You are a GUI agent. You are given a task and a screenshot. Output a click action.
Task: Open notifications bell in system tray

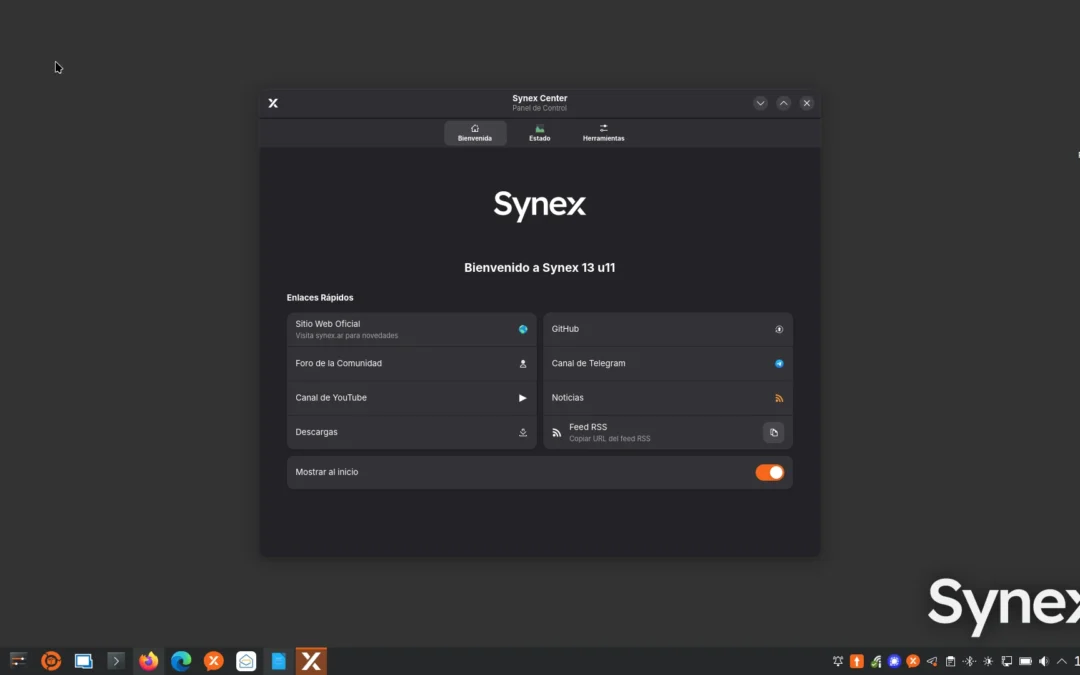(x=838, y=661)
